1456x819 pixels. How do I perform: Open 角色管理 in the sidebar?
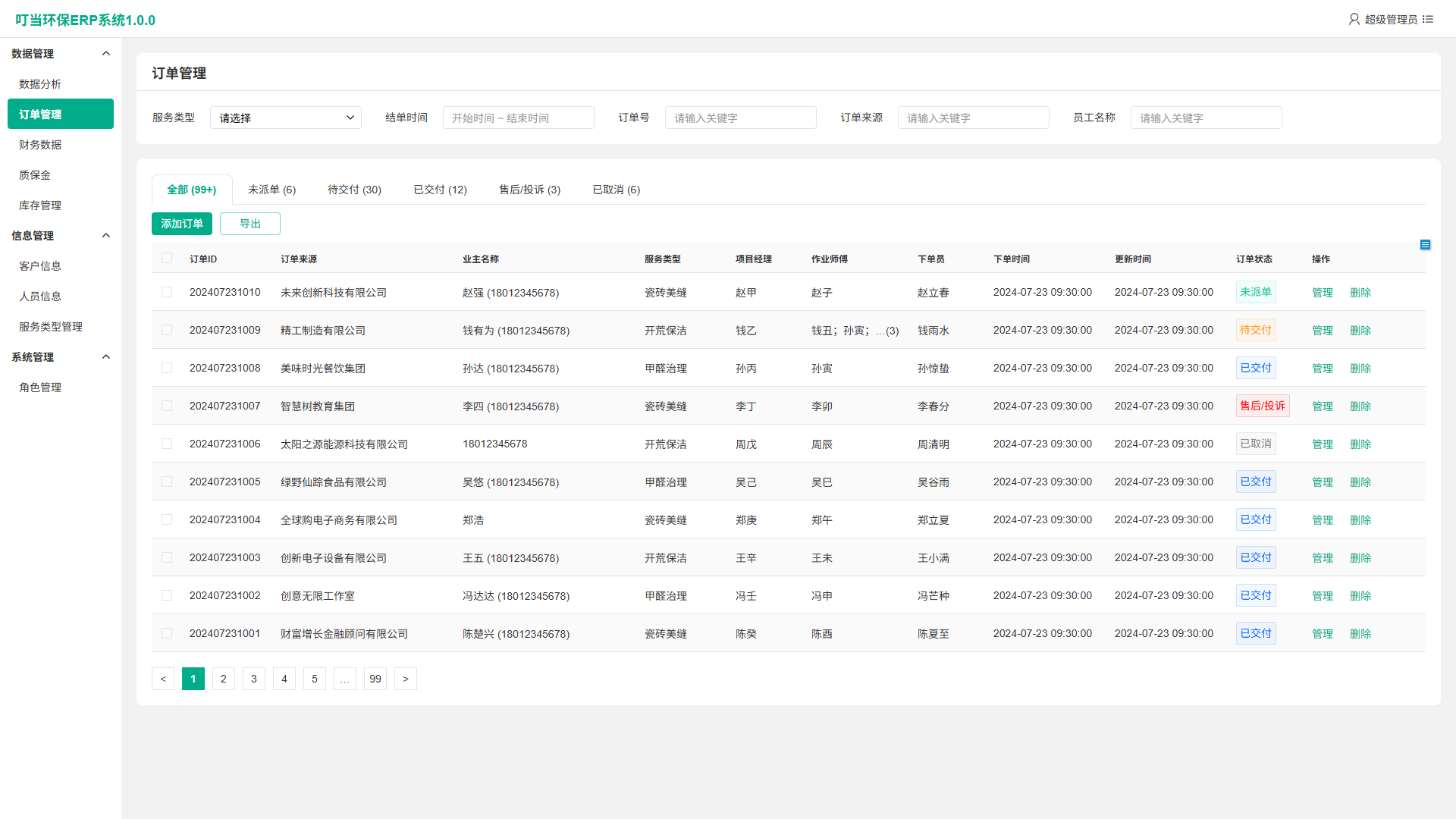point(61,387)
